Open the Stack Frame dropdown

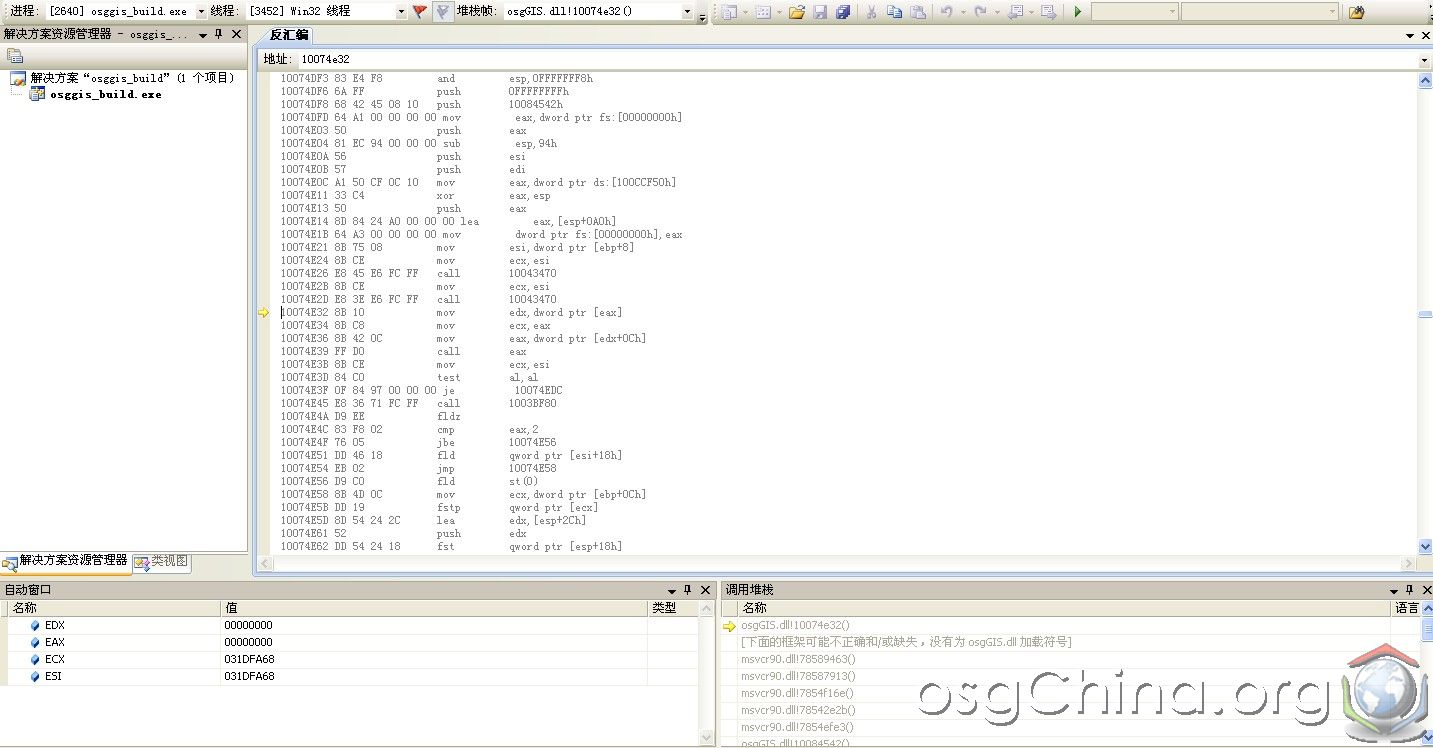(688, 12)
